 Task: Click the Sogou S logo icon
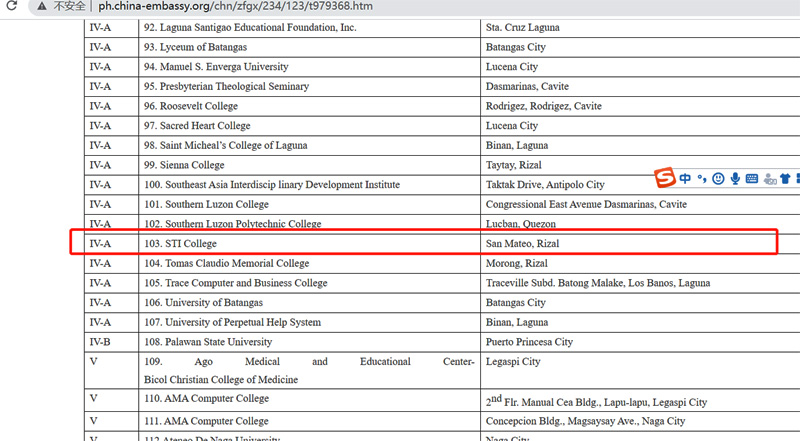(665, 178)
